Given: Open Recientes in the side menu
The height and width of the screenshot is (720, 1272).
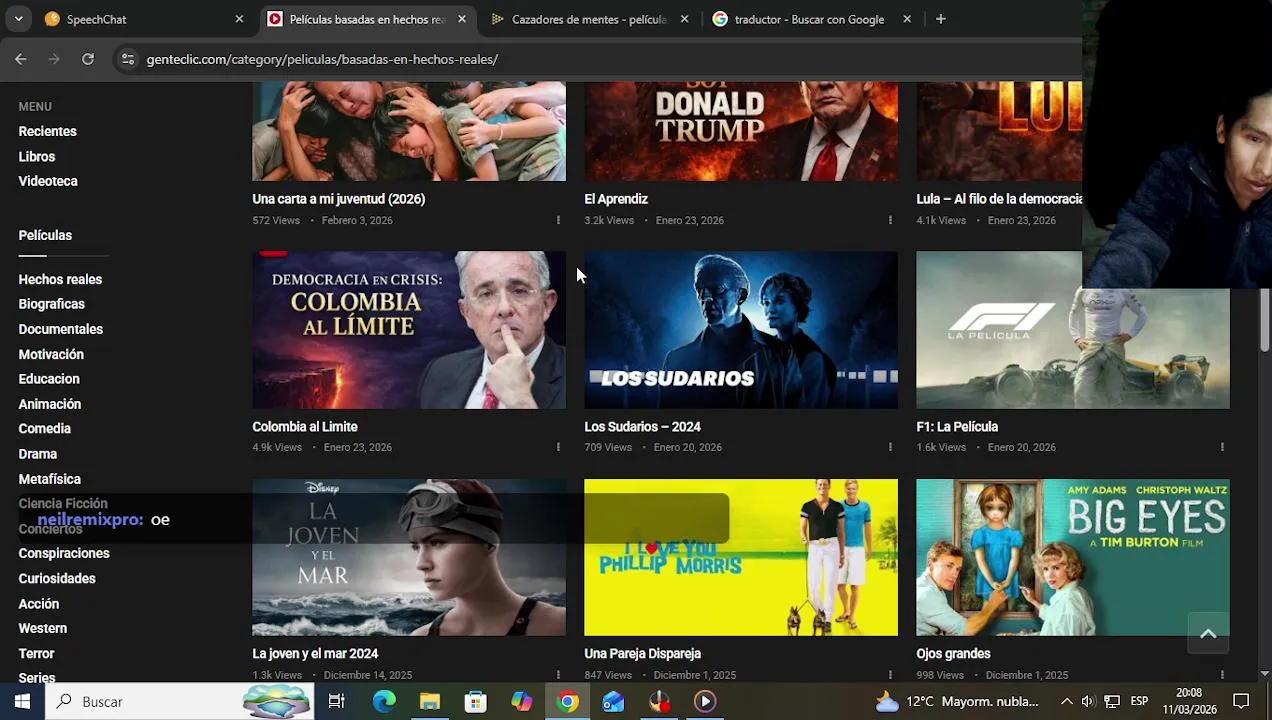Looking at the screenshot, I should click(47, 131).
